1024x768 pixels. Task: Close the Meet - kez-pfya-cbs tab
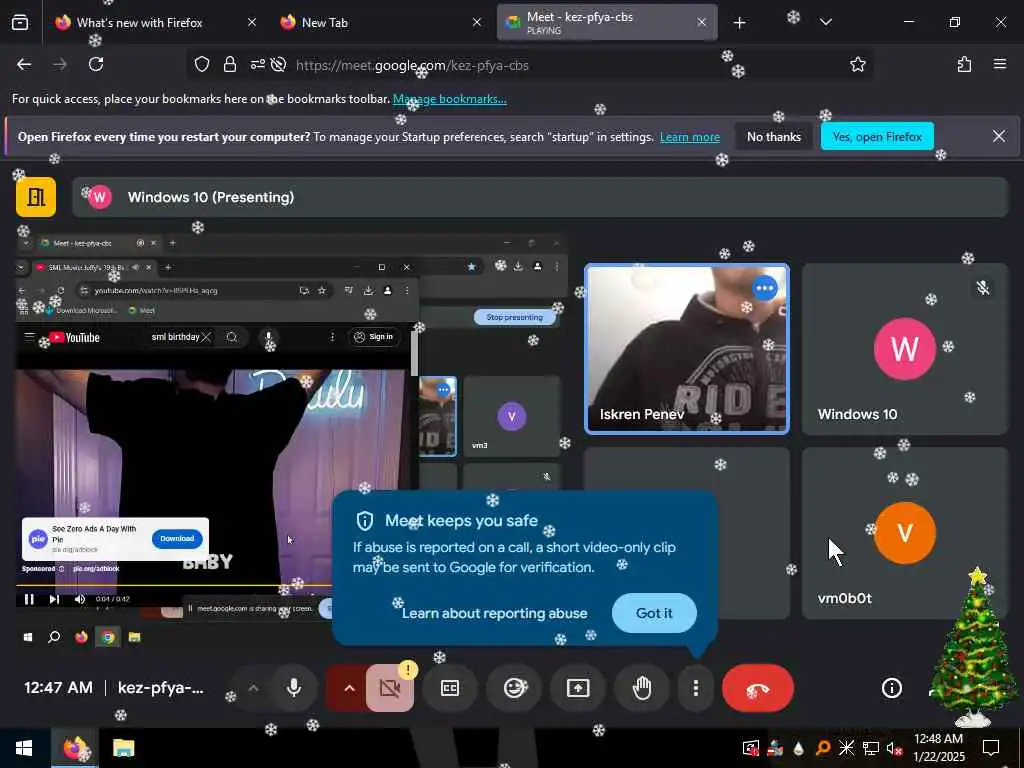point(701,22)
